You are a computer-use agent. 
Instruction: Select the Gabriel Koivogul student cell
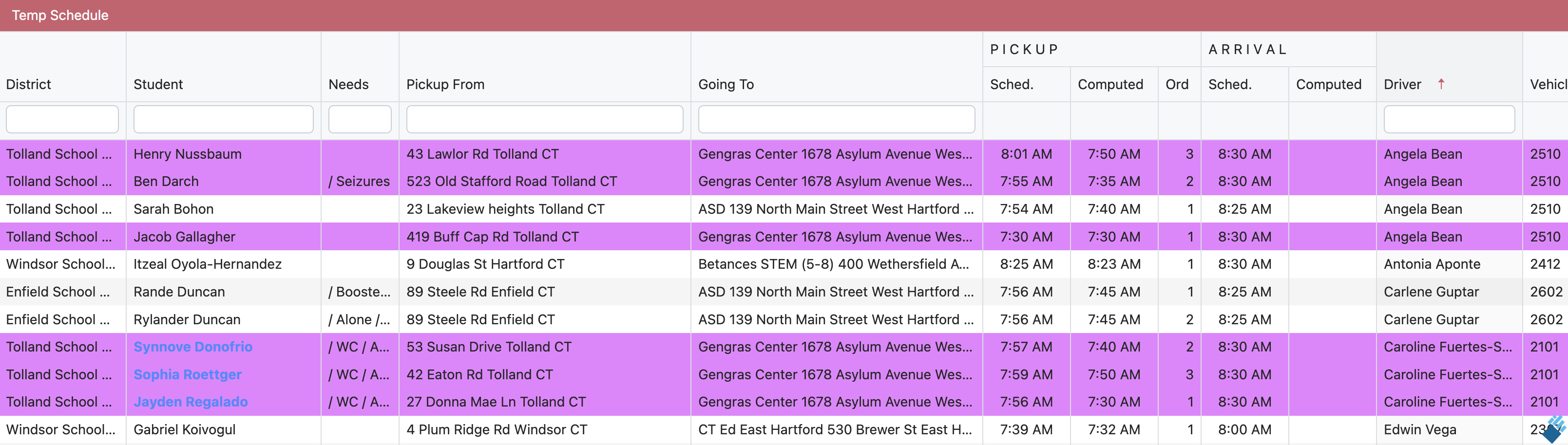tap(223, 429)
